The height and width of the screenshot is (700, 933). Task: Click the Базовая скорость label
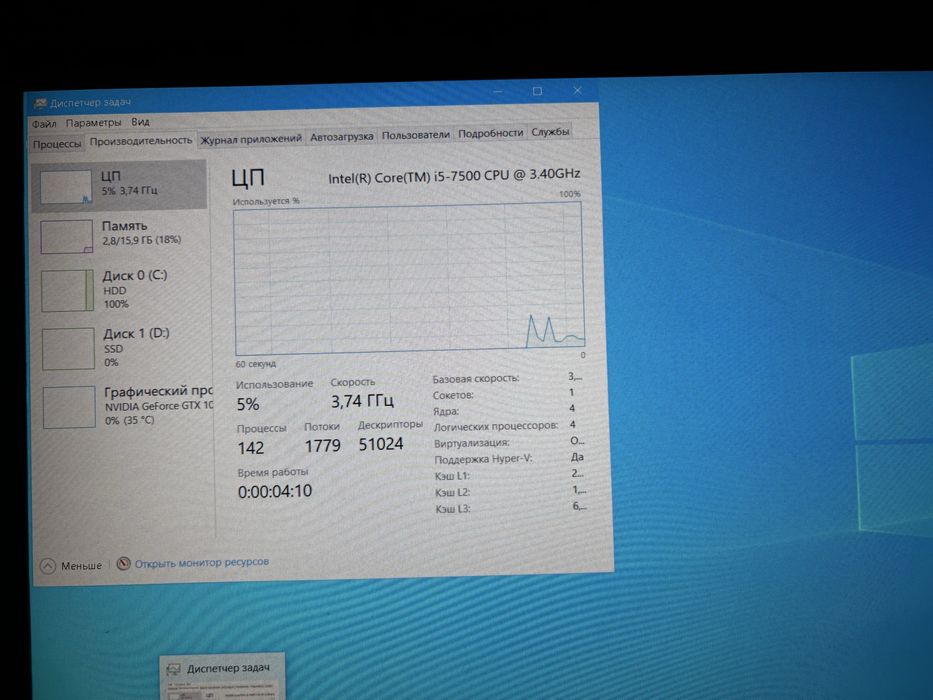pos(475,379)
